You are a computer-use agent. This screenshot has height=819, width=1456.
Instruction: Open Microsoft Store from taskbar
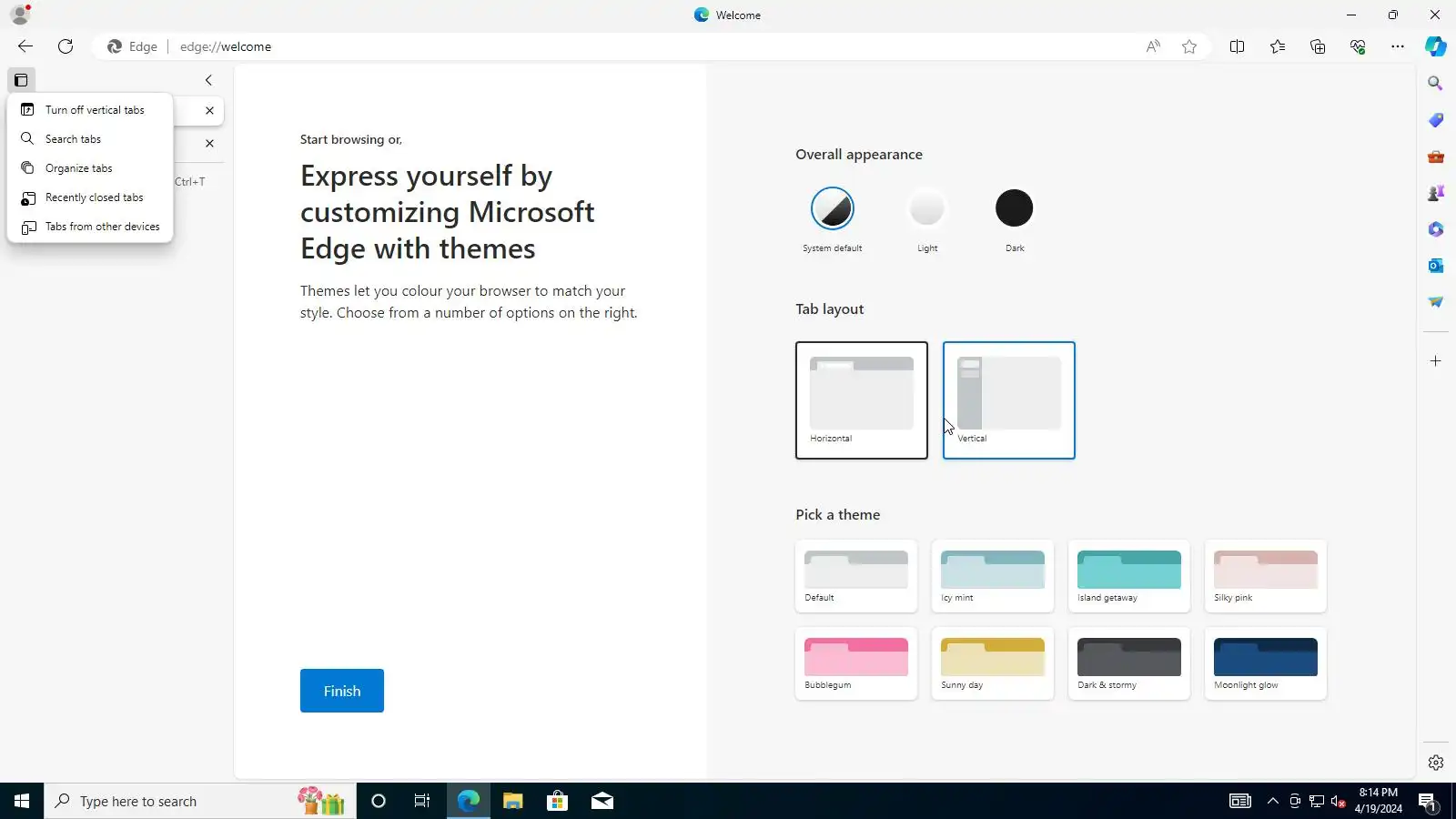pos(557,801)
